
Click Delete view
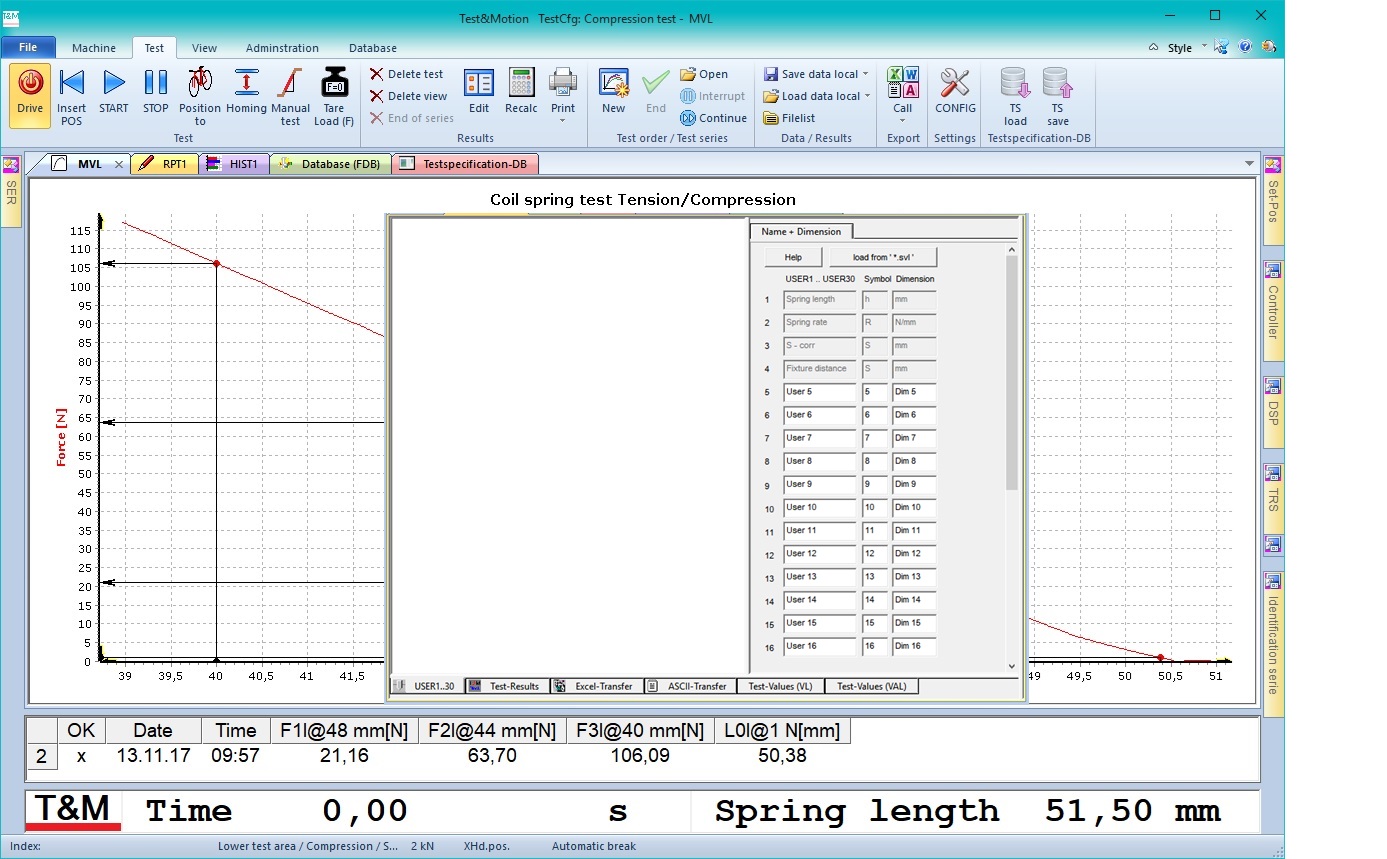point(409,96)
